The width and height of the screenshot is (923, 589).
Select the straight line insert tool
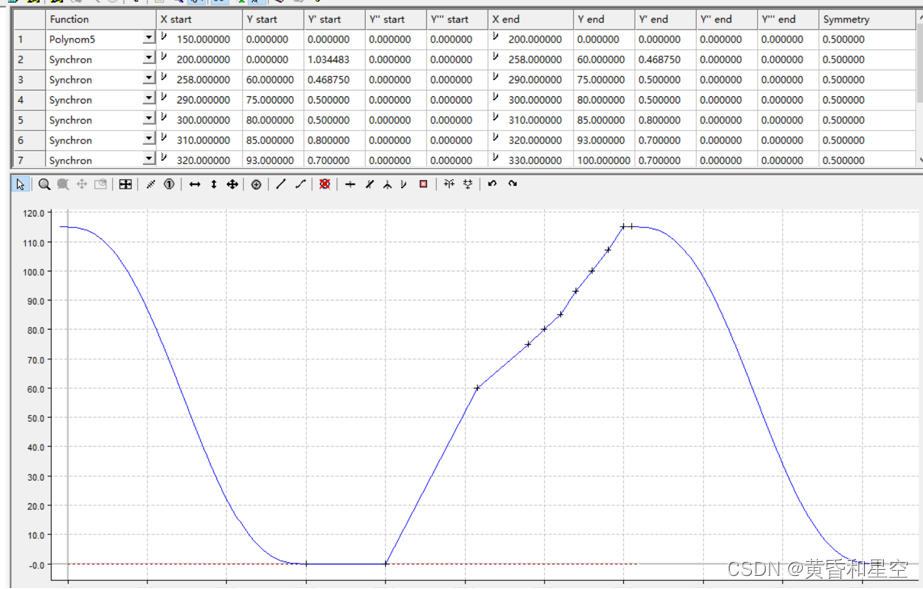[x=281, y=184]
